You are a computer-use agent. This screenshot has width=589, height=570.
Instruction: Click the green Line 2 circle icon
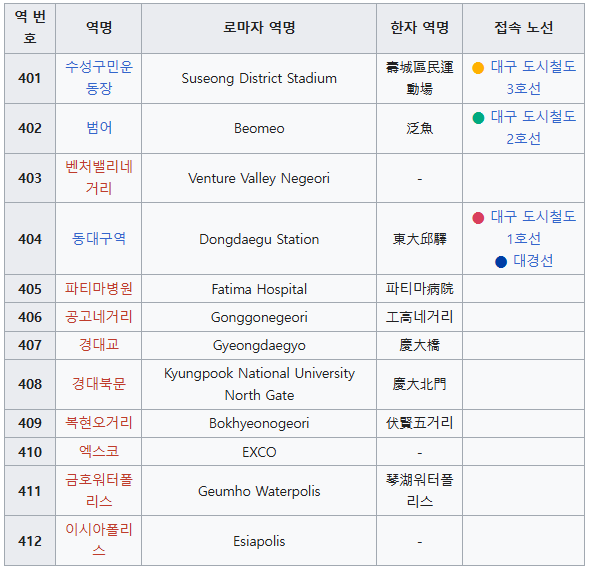pos(478,118)
